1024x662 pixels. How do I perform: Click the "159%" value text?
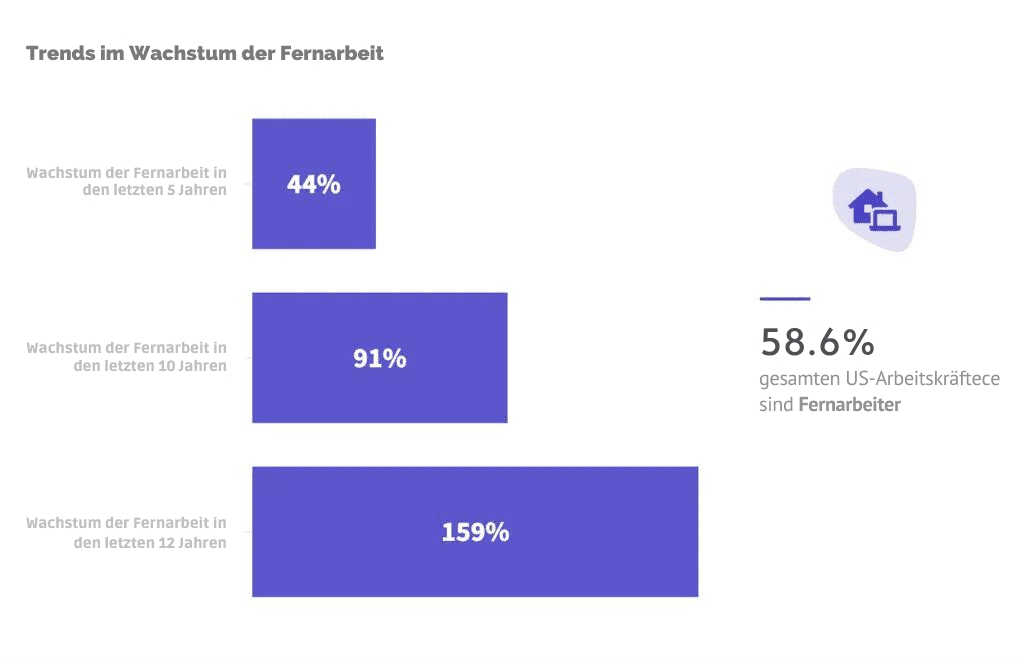tap(475, 532)
